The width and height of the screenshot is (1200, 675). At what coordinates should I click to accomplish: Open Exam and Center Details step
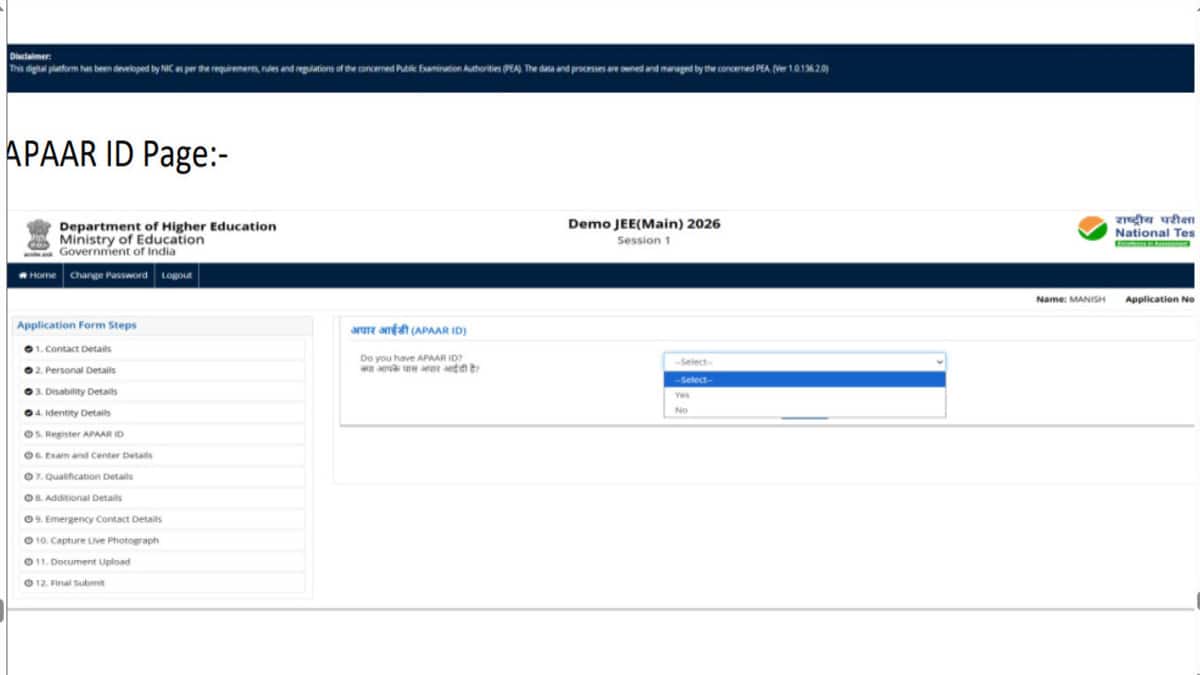click(x=98, y=455)
